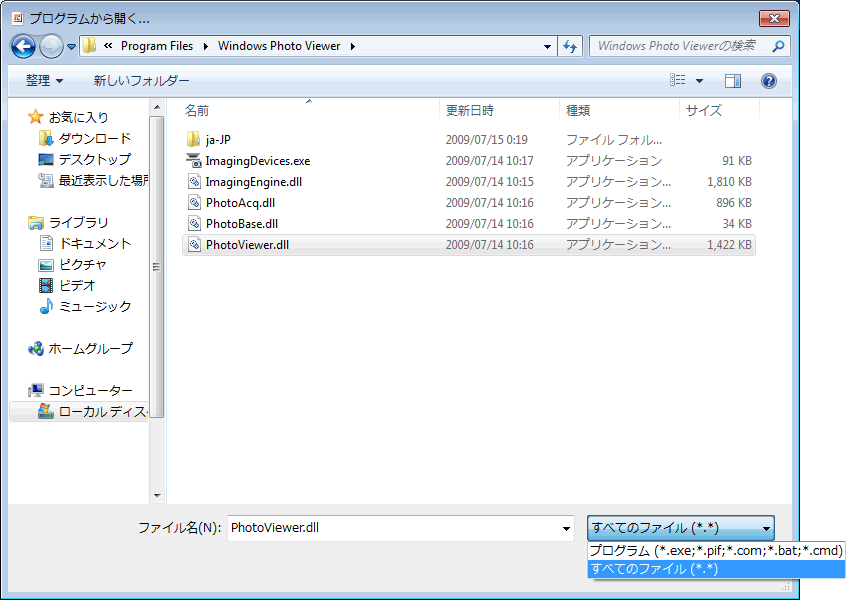Click the ダウンロード folder icon
The image size is (846, 600).
[46, 138]
